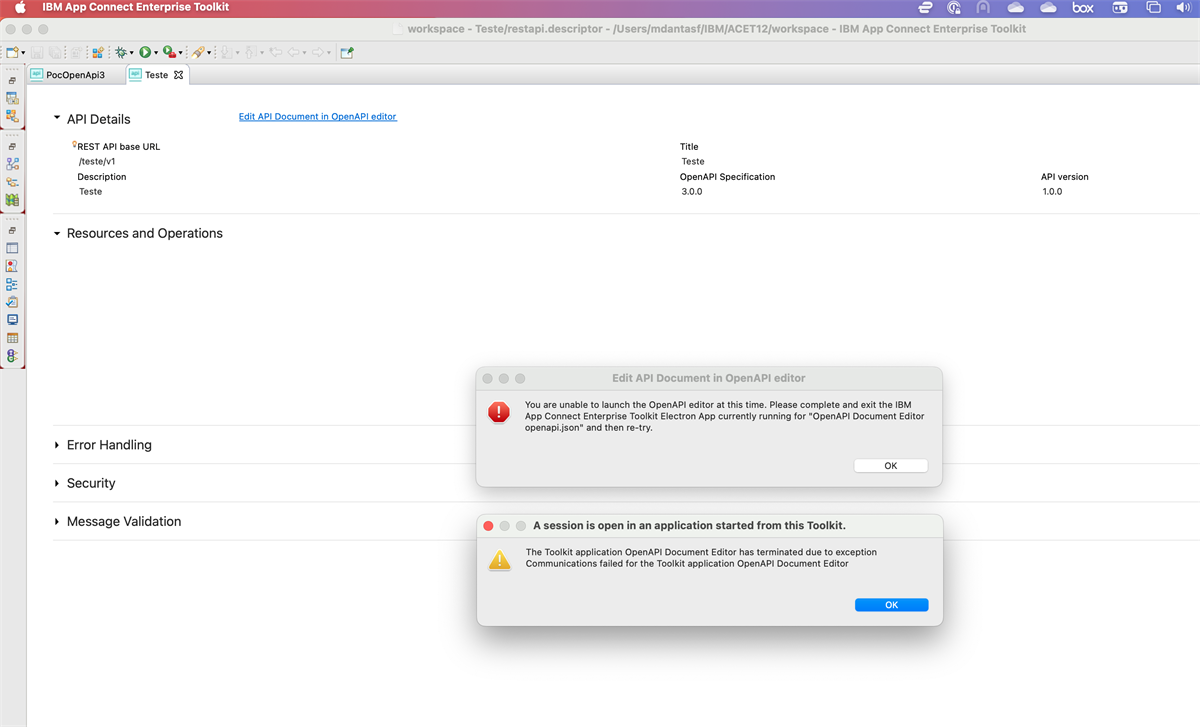The image size is (1200, 727).
Task: Click the warning triangle icon in session dialog
Action: [499, 559]
